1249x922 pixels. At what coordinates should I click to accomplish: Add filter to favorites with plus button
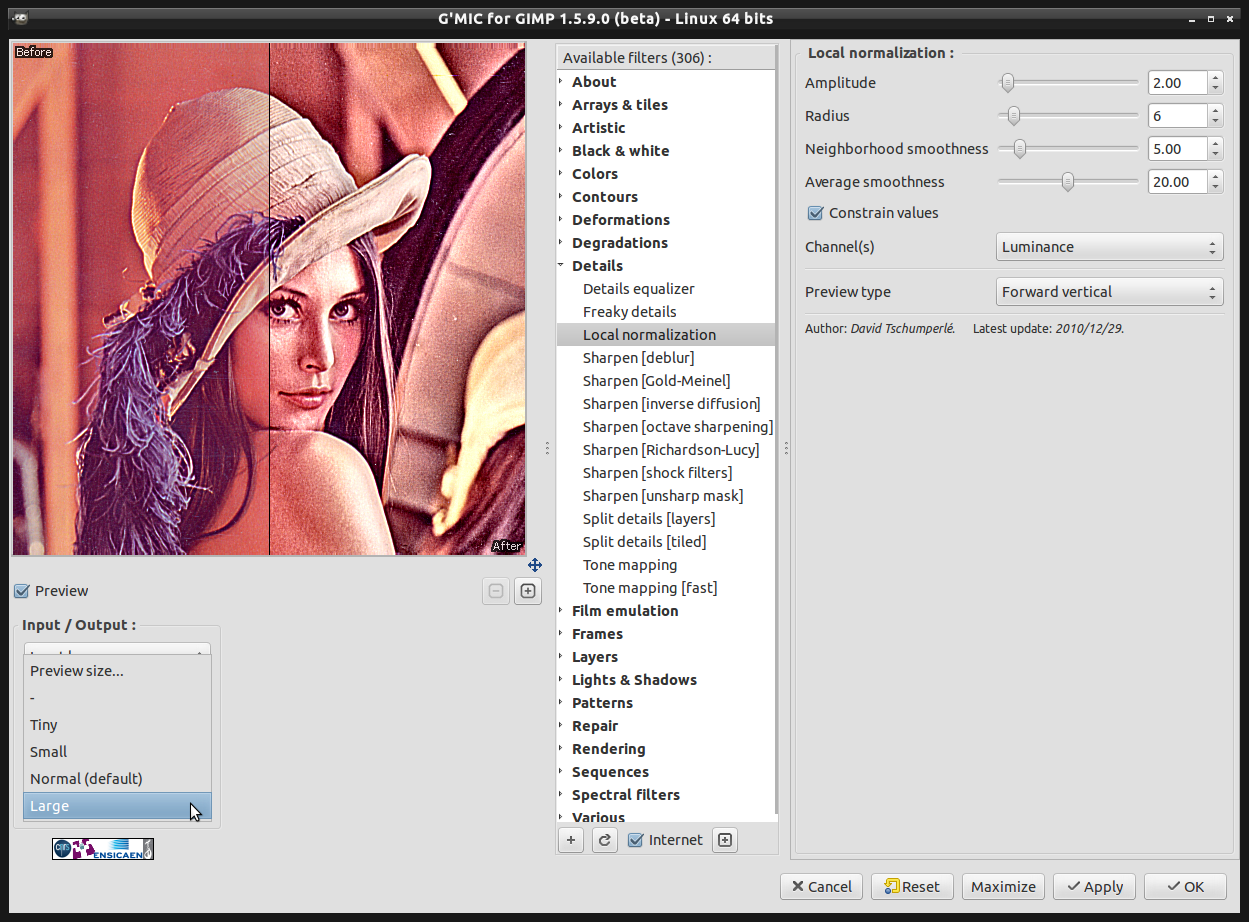coord(571,840)
